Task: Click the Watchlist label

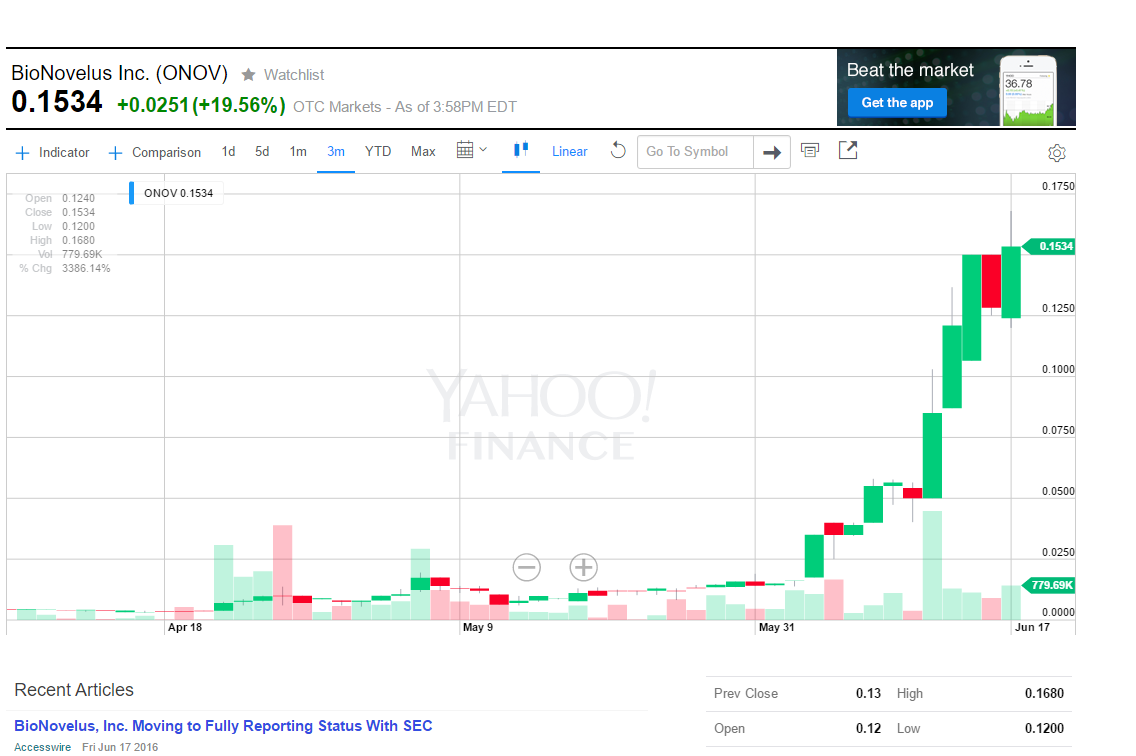Action: click(293, 75)
